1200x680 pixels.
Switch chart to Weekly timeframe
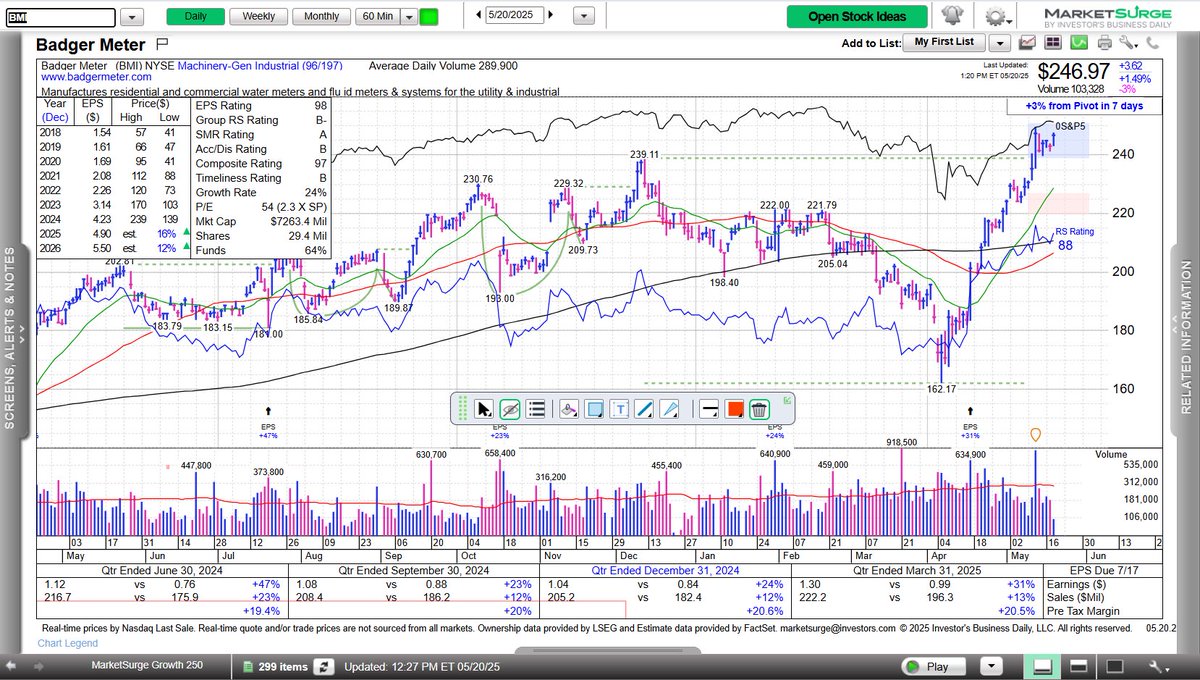(259, 16)
